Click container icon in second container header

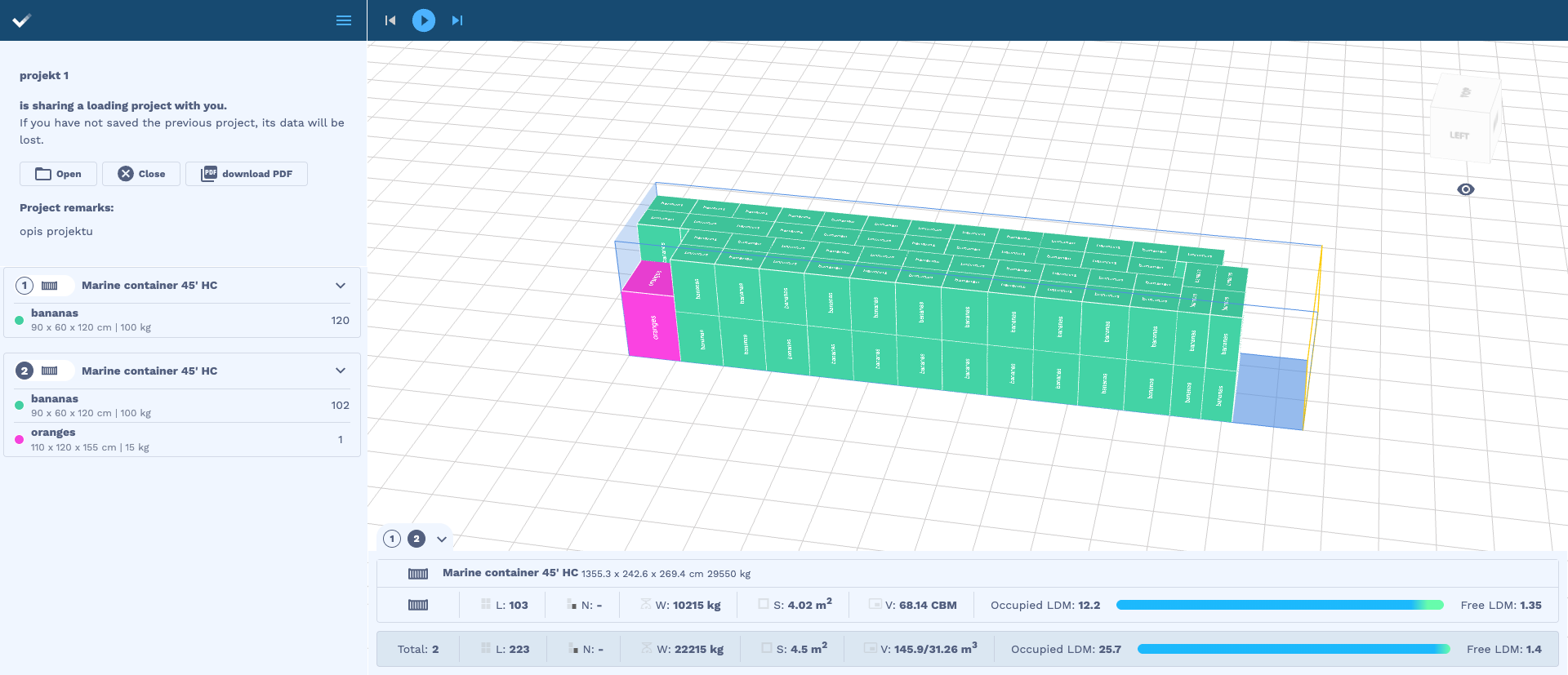50,371
